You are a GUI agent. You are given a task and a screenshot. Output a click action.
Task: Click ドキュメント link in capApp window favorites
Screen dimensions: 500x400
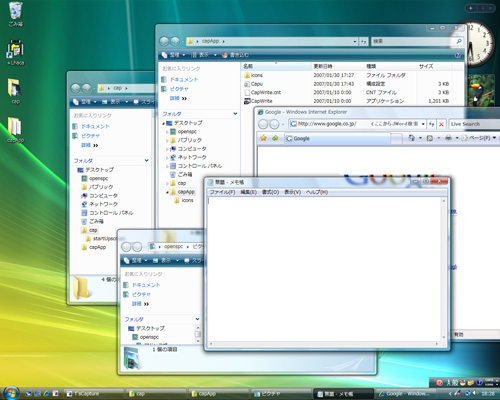[184, 80]
